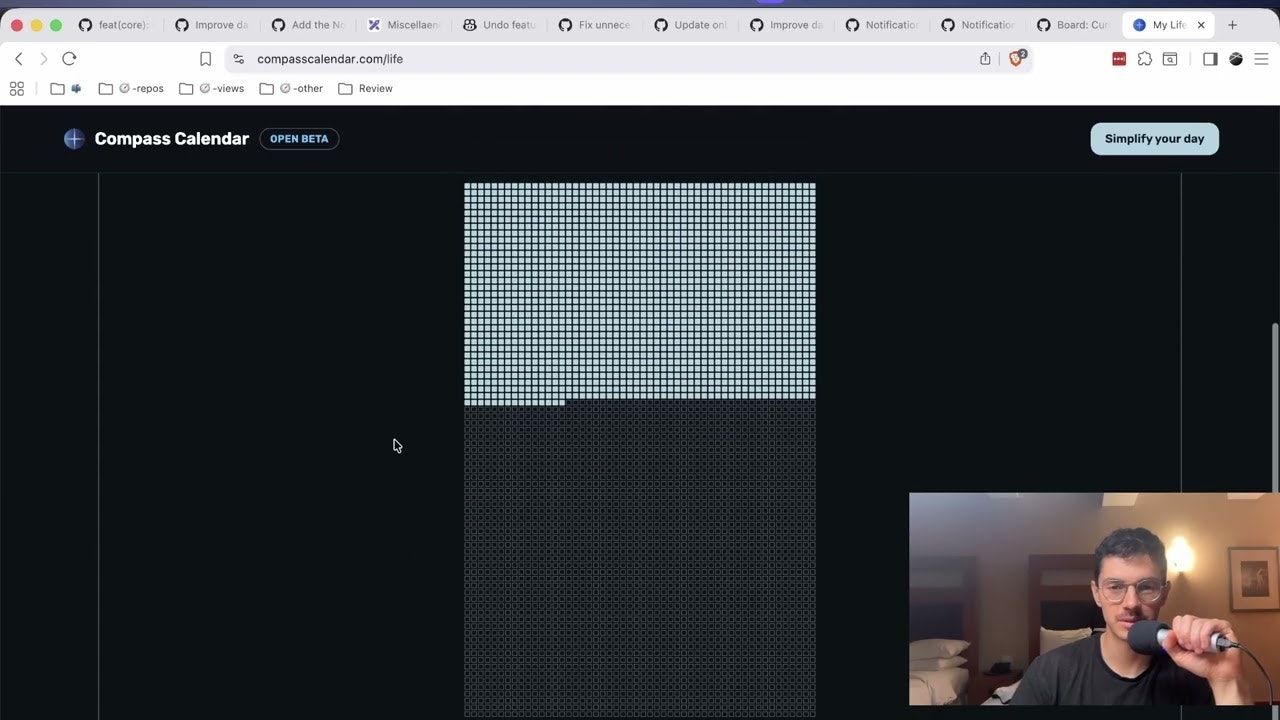Open the apps grid in bookmarks bar

click(x=17, y=88)
